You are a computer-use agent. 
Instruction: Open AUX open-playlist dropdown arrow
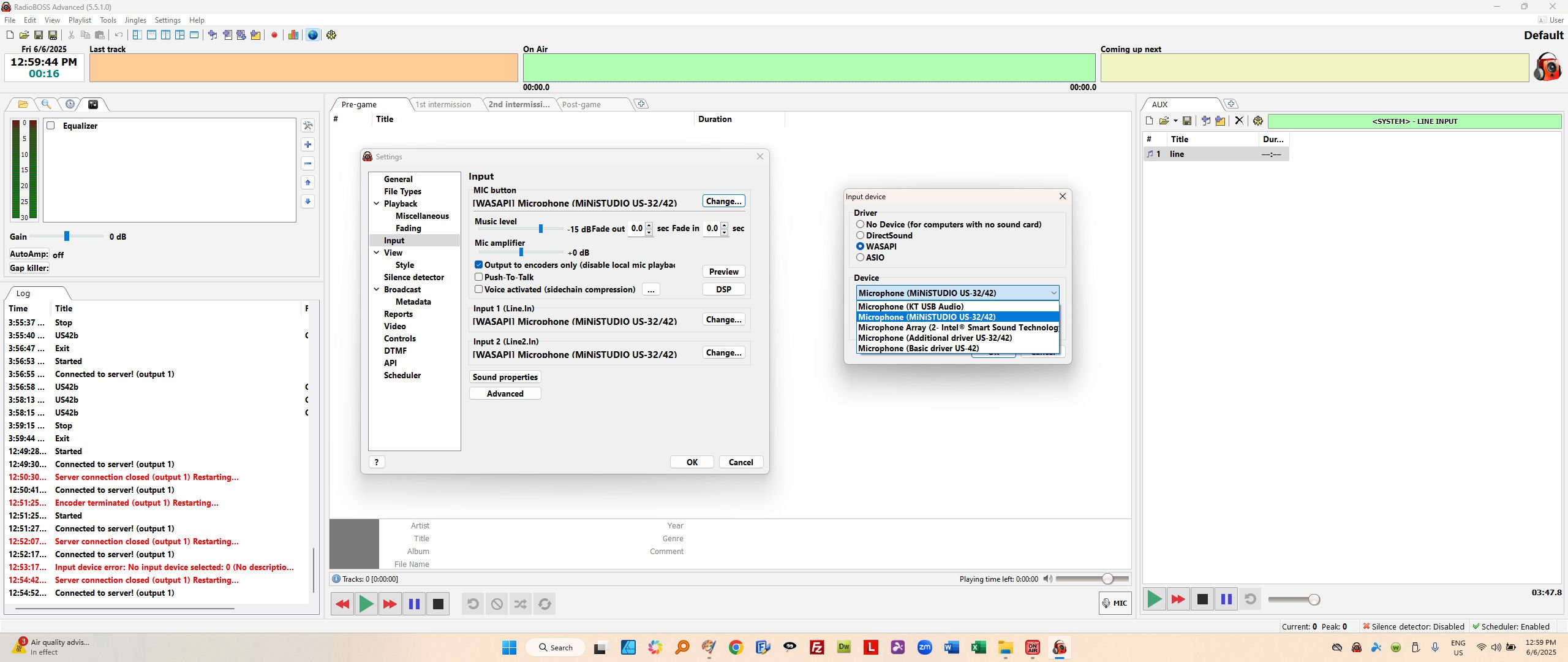(x=1175, y=121)
